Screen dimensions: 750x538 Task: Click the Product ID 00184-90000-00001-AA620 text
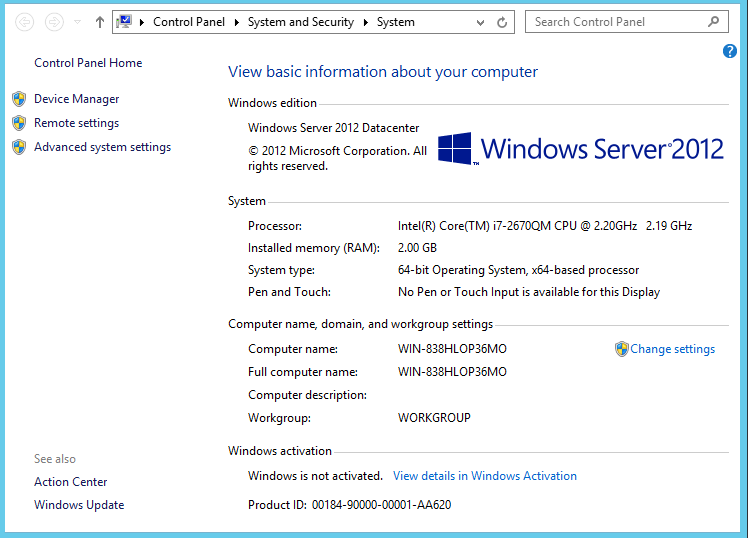click(x=350, y=505)
